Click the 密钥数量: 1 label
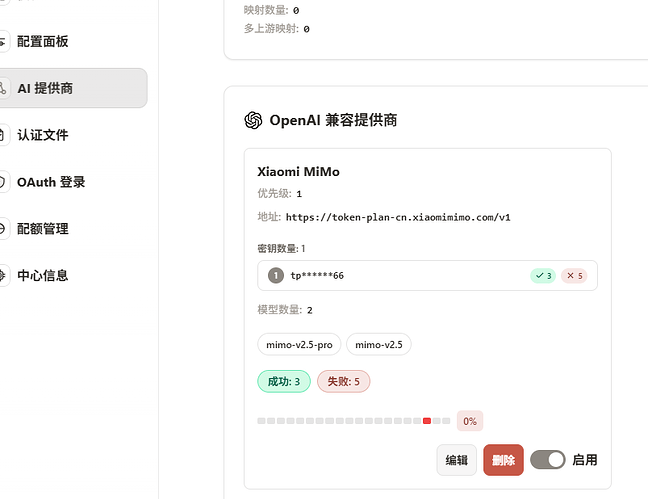 point(281,248)
